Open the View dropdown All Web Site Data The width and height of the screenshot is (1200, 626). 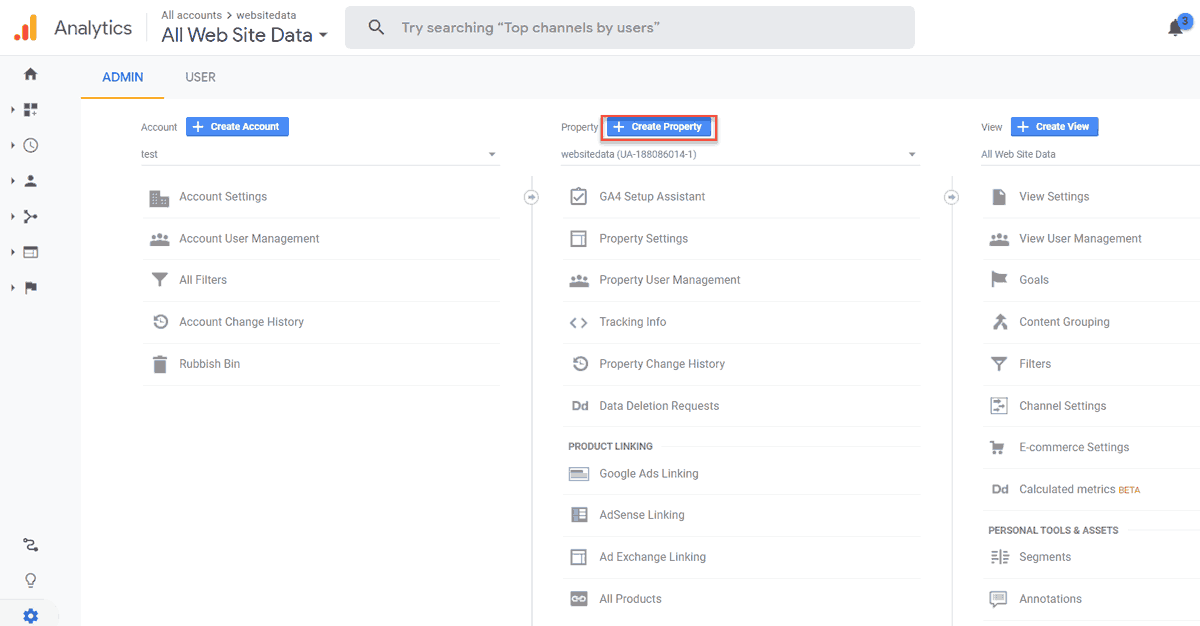tap(1090, 155)
